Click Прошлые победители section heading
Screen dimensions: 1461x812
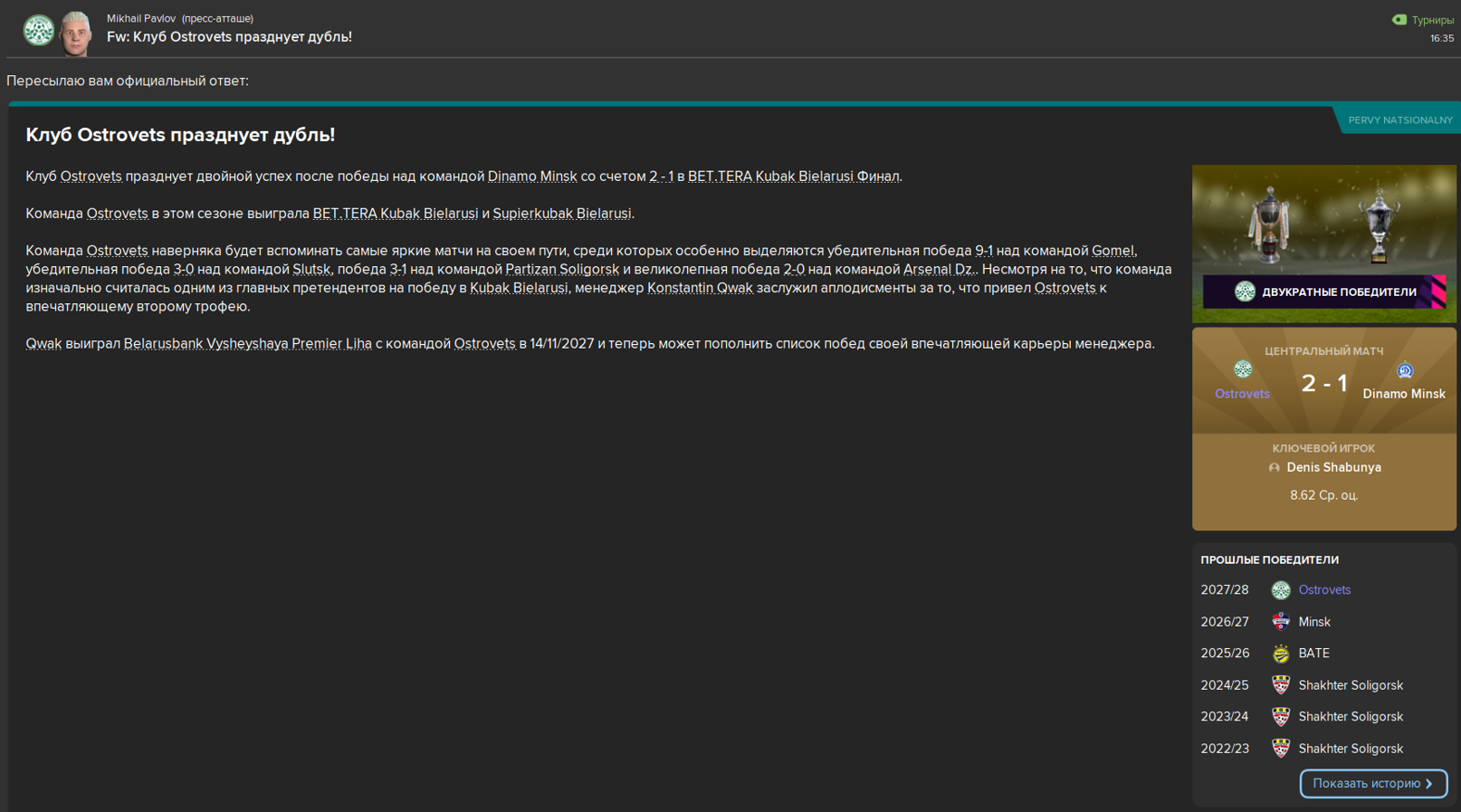pyautogui.click(x=1269, y=559)
